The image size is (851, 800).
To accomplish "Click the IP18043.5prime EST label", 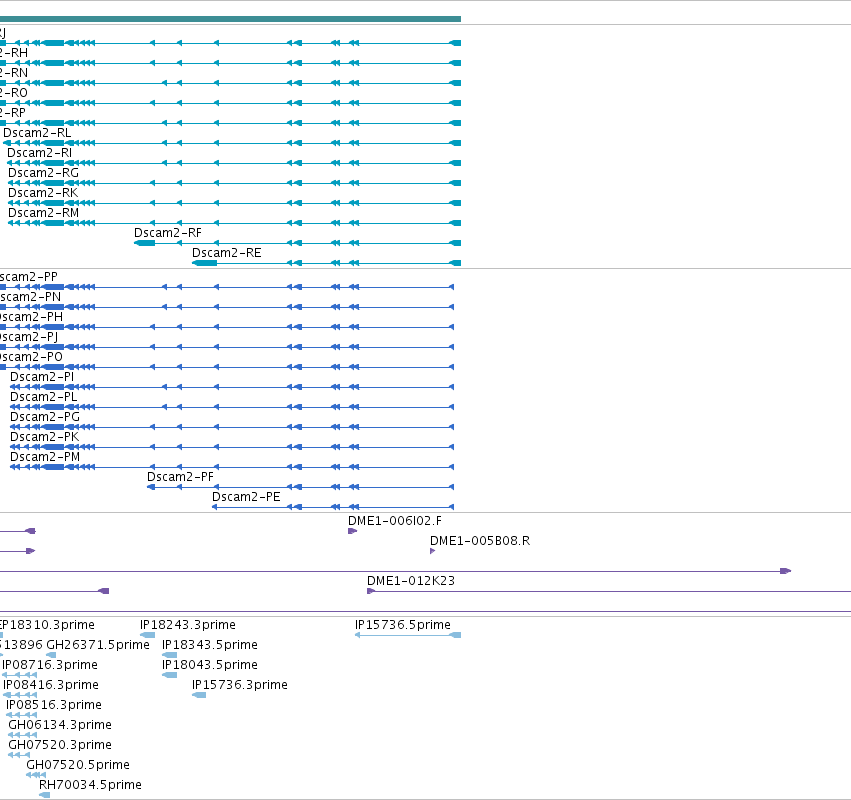I will [209, 665].
